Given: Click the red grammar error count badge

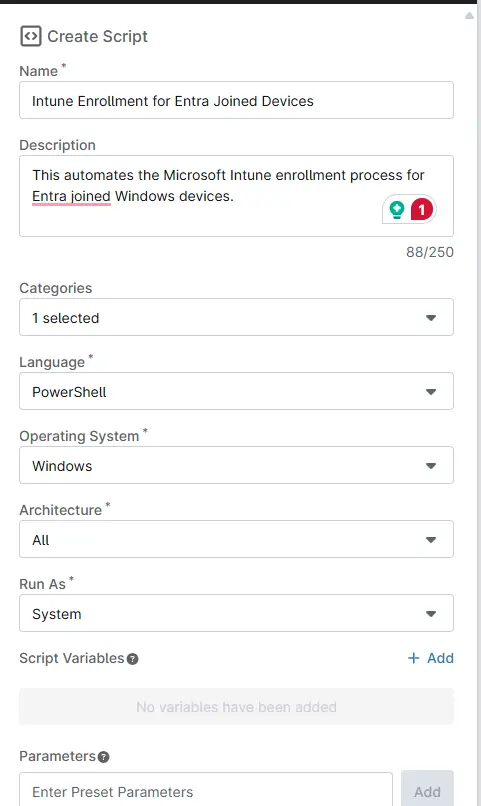Looking at the screenshot, I should (x=421, y=210).
